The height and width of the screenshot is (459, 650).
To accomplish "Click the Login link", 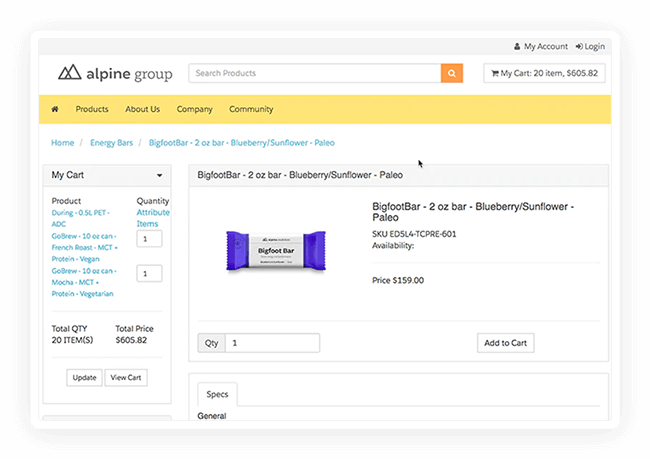I will [590, 46].
